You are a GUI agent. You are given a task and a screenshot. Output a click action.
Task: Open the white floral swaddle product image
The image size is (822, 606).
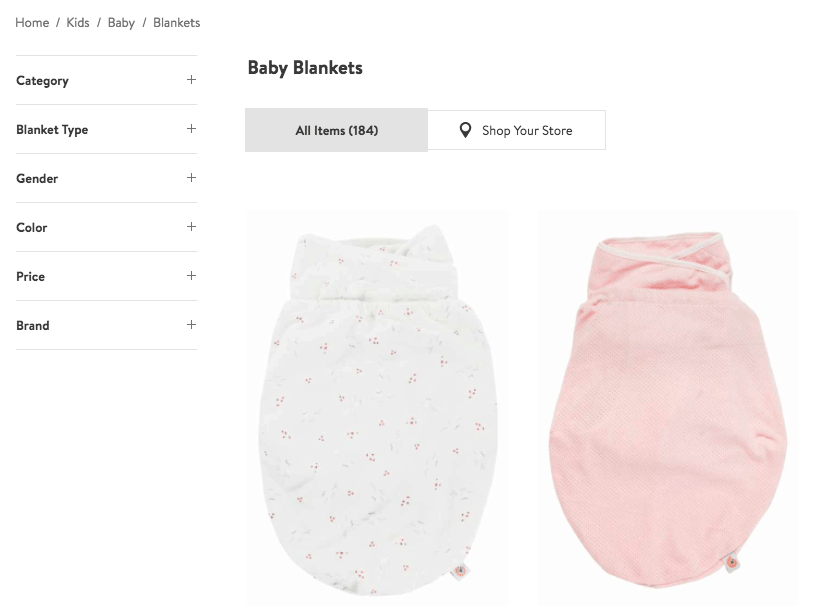tap(378, 405)
